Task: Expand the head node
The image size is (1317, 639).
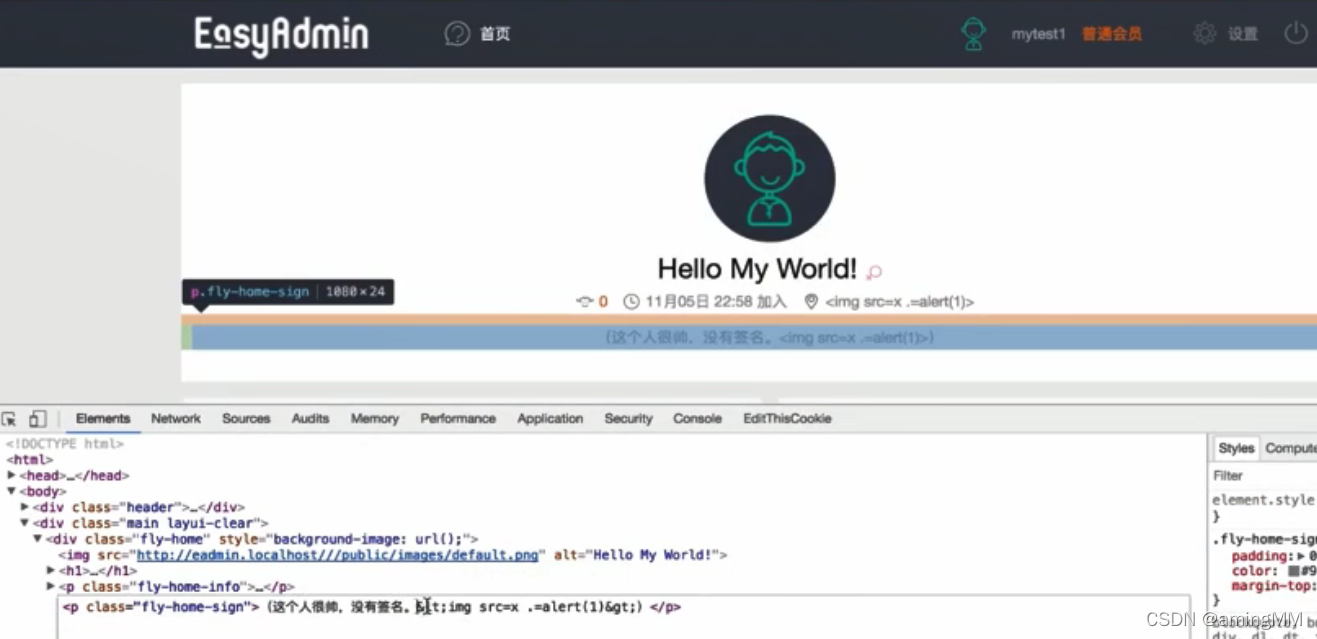Action: pyautogui.click(x=12, y=476)
